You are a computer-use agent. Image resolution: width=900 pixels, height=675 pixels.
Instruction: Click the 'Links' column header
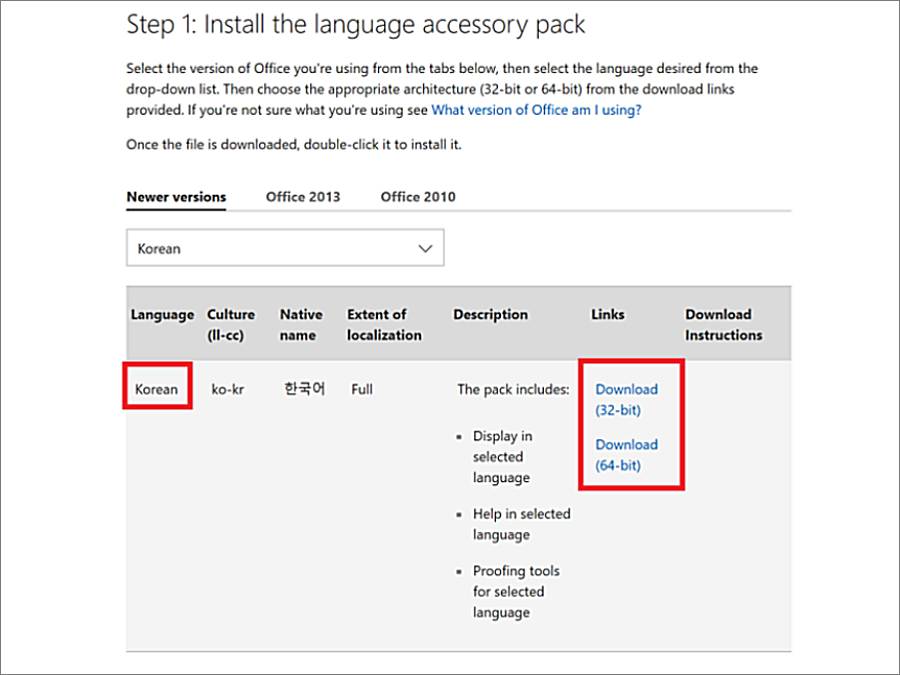pyautogui.click(x=608, y=315)
